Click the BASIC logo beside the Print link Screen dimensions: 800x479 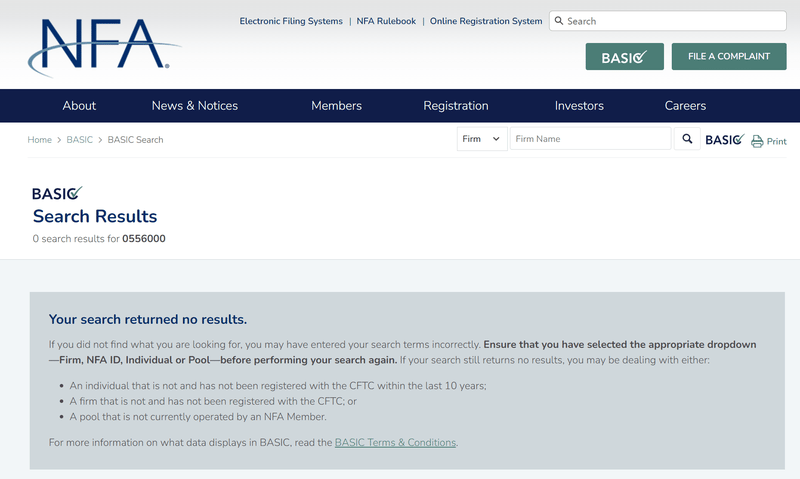[x=725, y=139]
